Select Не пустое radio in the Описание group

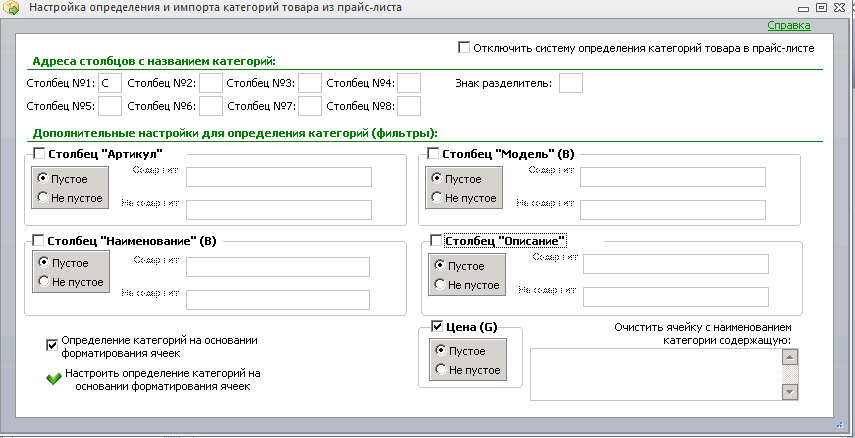tap(439, 284)
